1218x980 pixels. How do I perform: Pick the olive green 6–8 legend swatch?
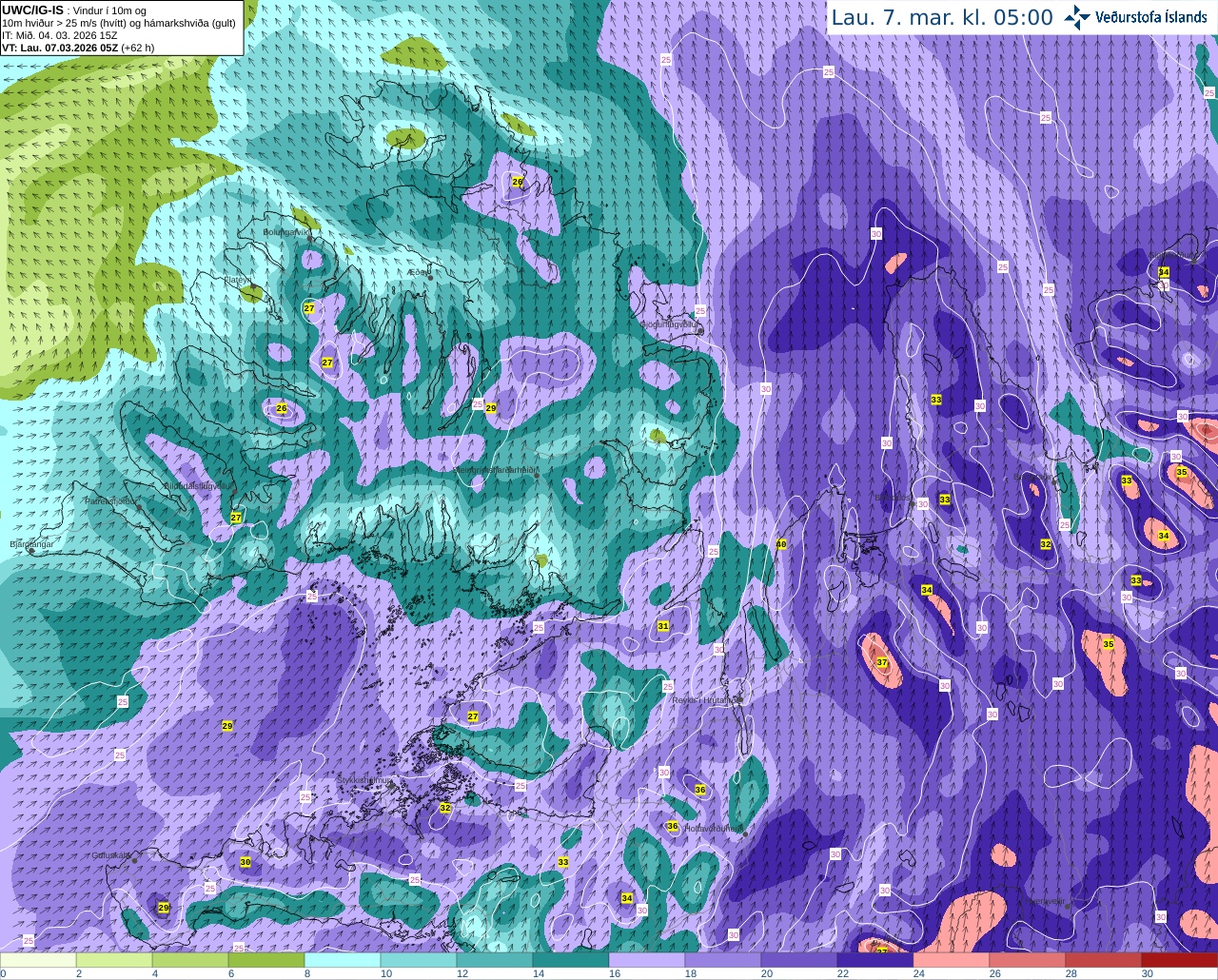pos(266,960)
